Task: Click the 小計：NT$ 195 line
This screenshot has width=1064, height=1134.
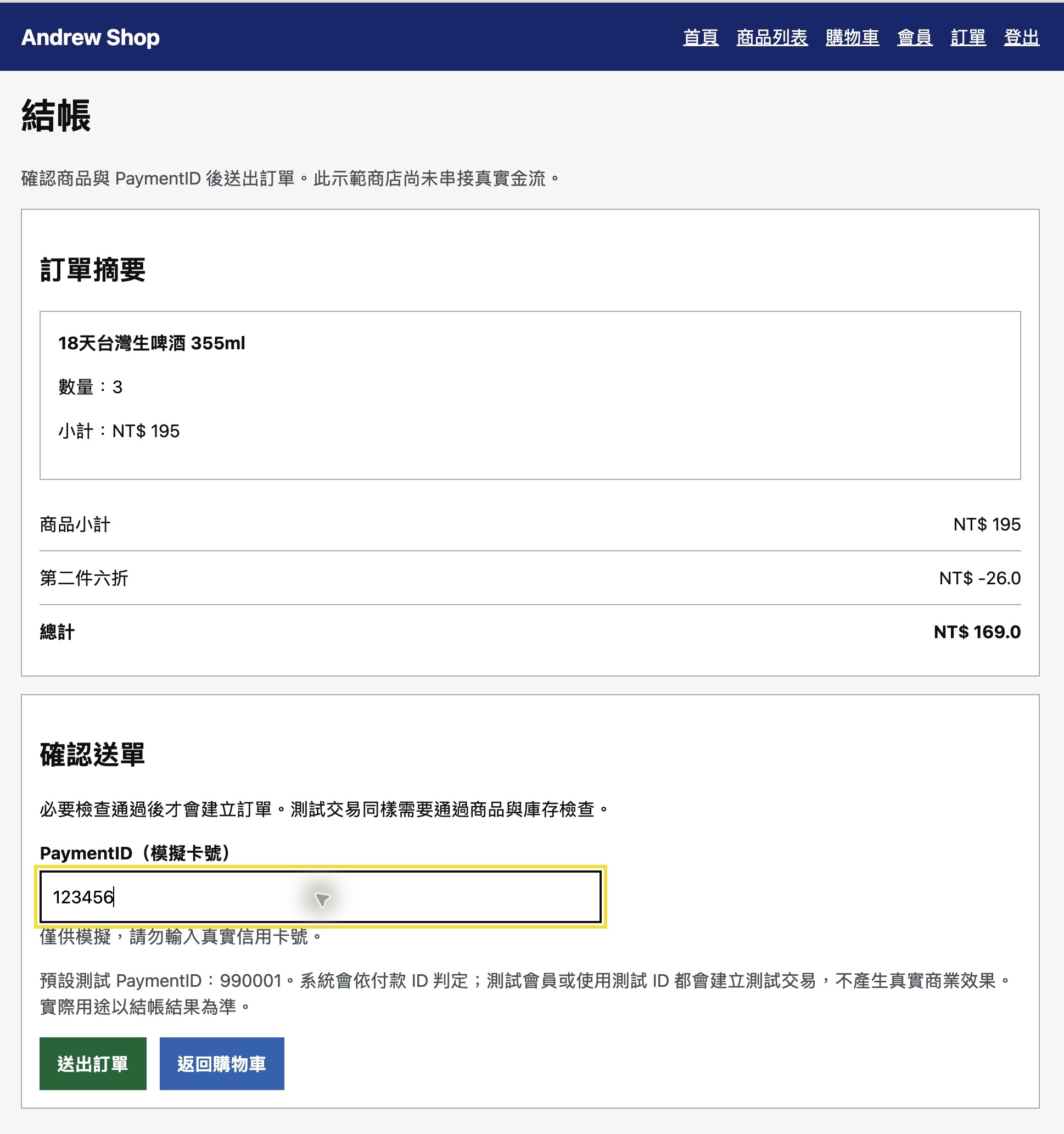Action: pos(119,431)
